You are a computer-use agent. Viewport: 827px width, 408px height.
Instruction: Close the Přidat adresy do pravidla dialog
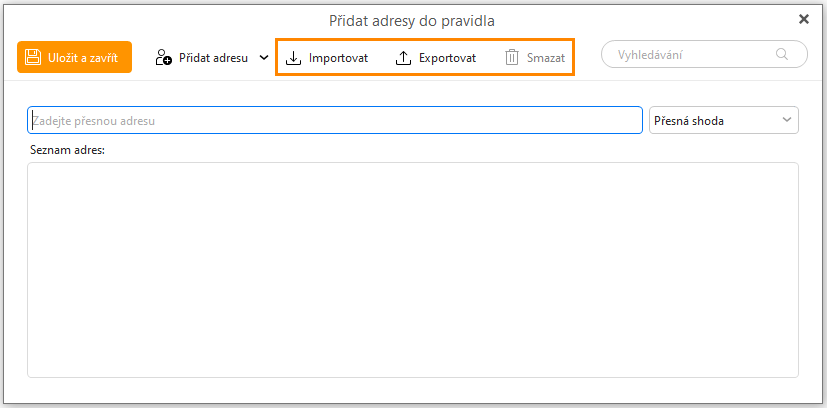coord(804,18)
